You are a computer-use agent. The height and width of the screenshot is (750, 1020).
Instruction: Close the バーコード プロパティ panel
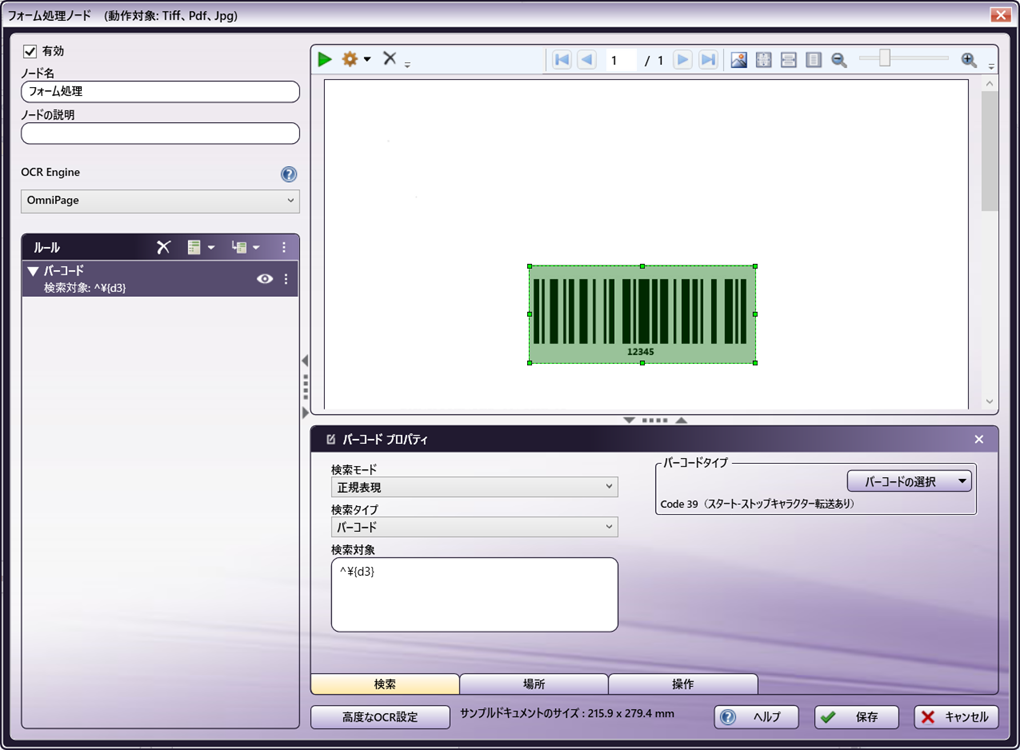[x=979, y=440]
